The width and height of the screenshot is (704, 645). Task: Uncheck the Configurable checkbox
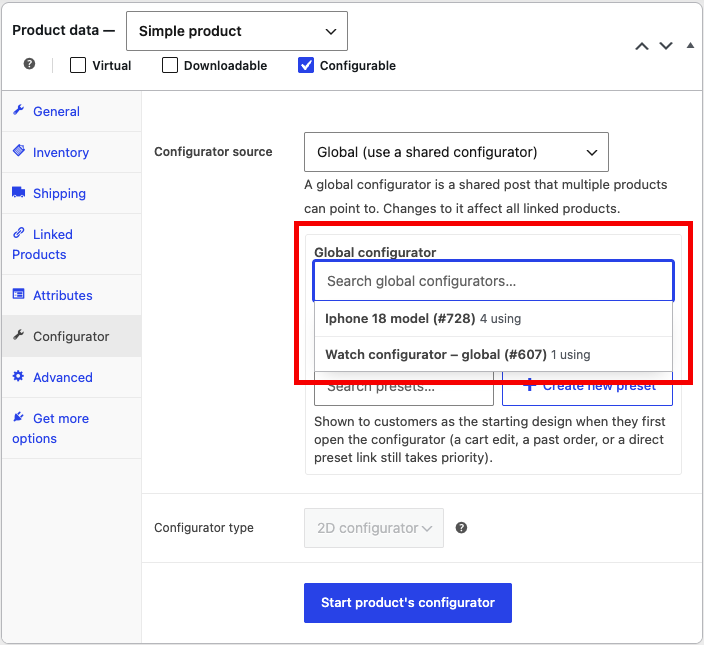(x=306, y=65)
